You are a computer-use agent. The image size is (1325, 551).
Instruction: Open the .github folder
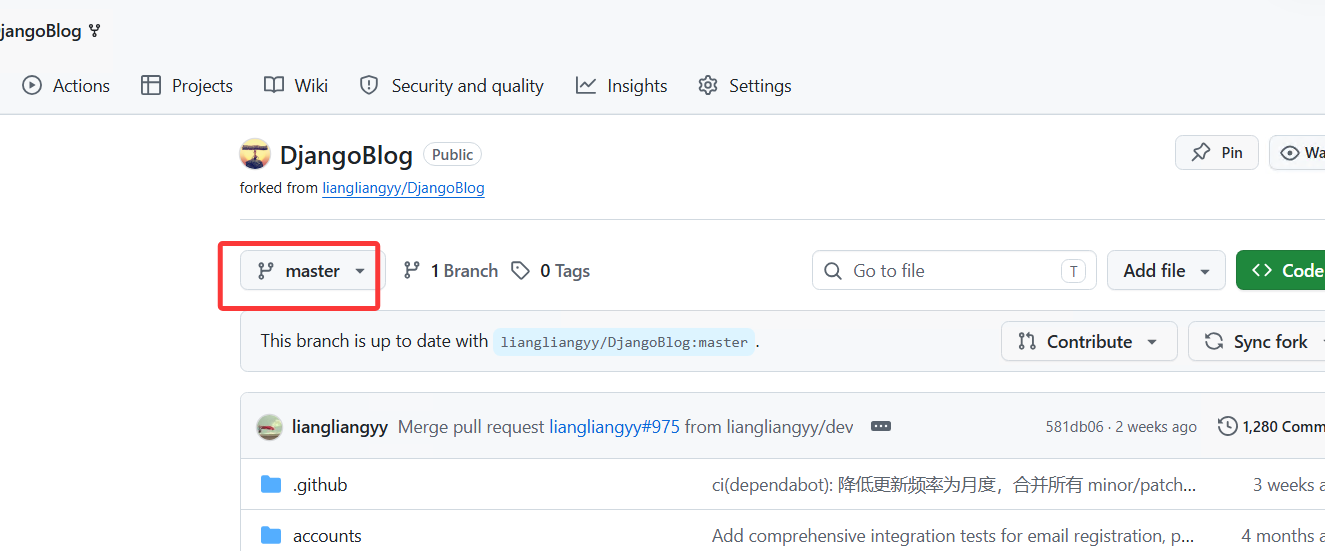(320, 485)
